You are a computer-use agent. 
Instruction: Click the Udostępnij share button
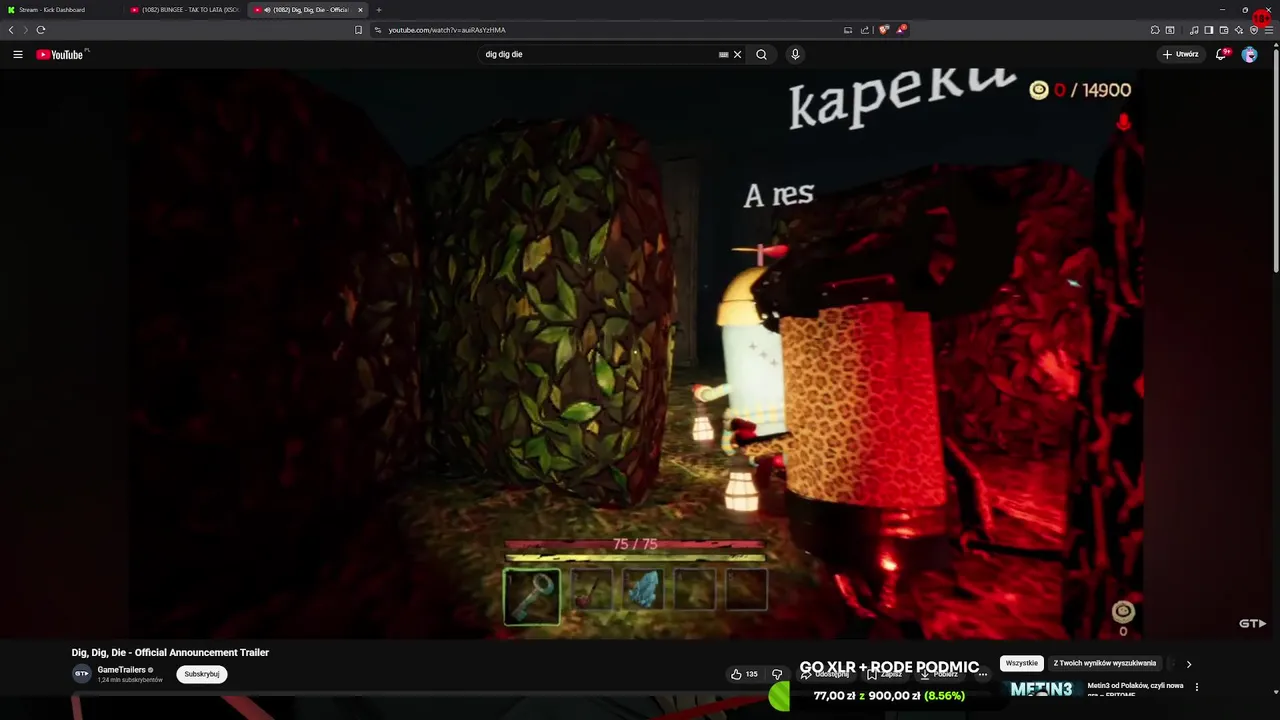click(826, 674)
